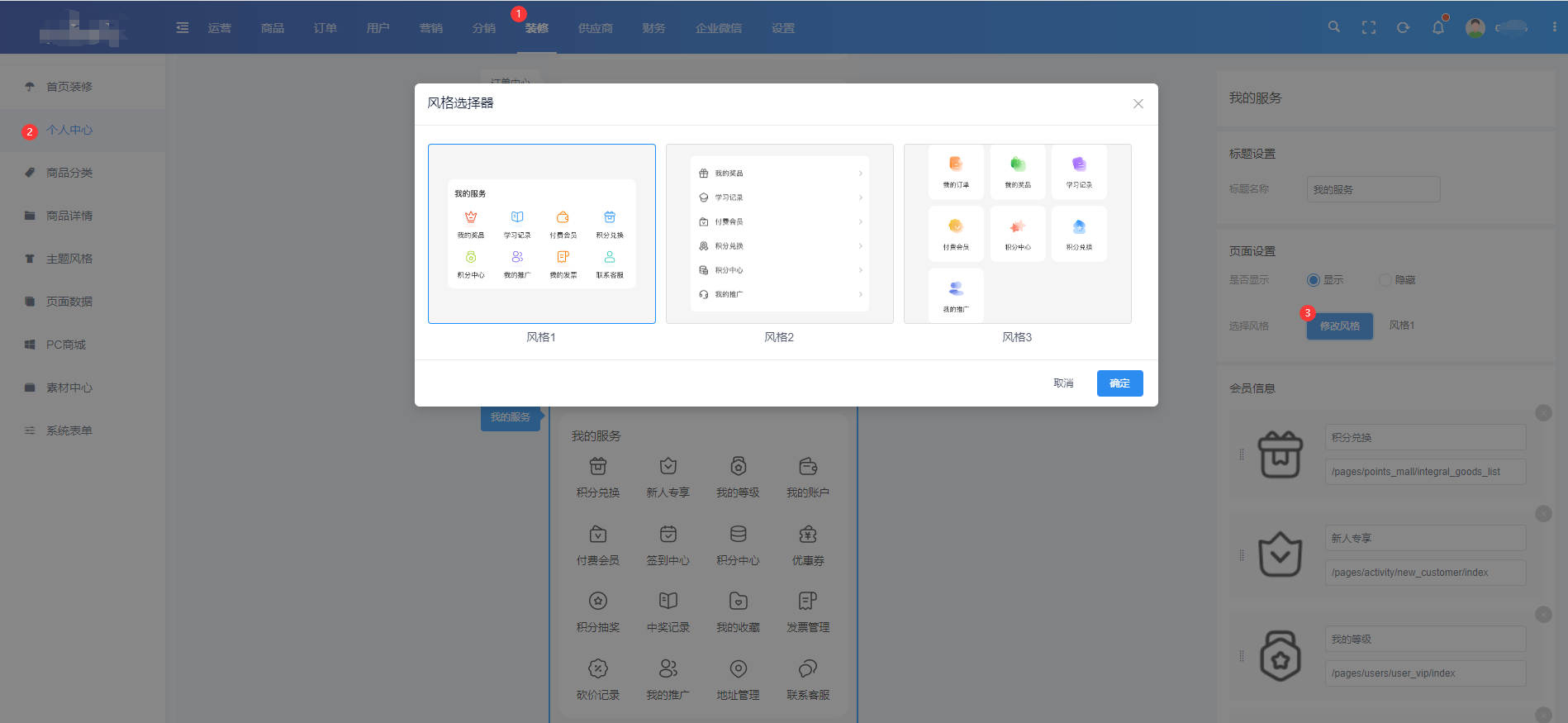Edit the 标题名称 input field
The height and width of the screenshot is (723, 1568).
tap(1374, 189)
